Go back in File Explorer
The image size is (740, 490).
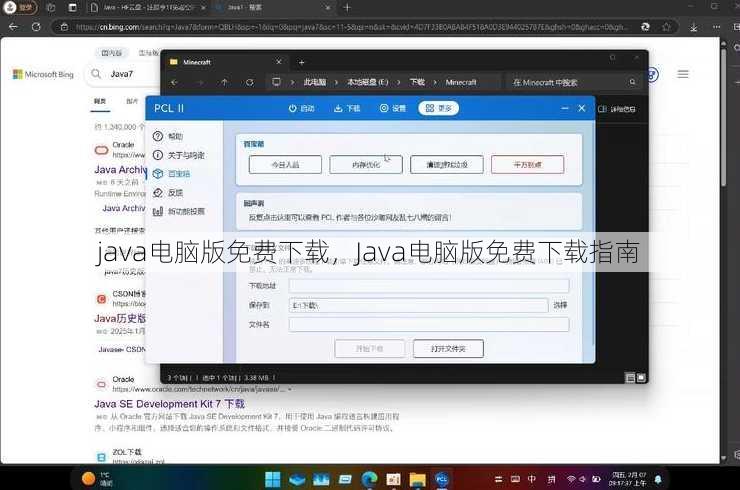[x=174, y=82]
